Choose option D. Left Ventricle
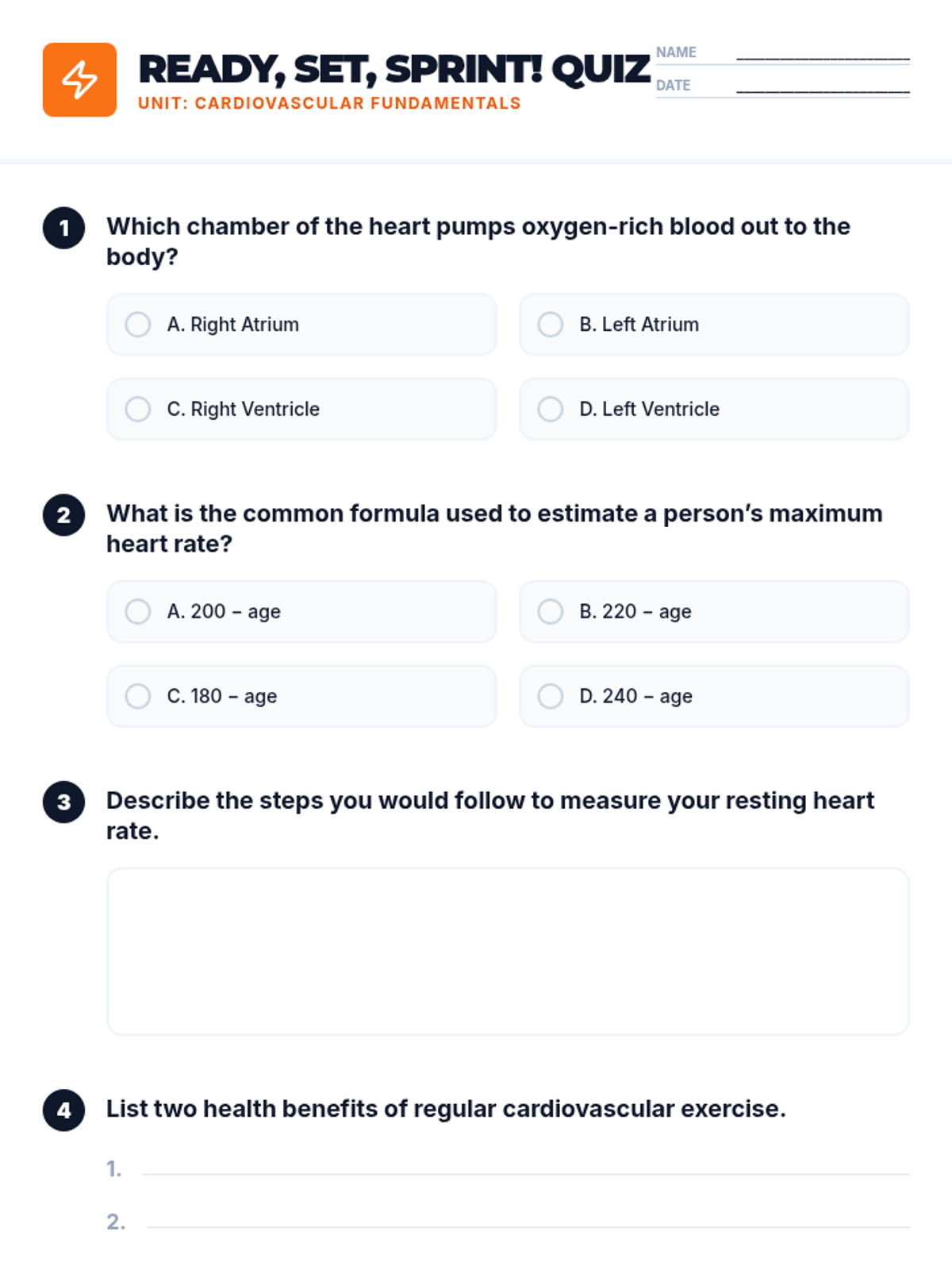Screen dimensions: 952x1270 coord(551,409)
